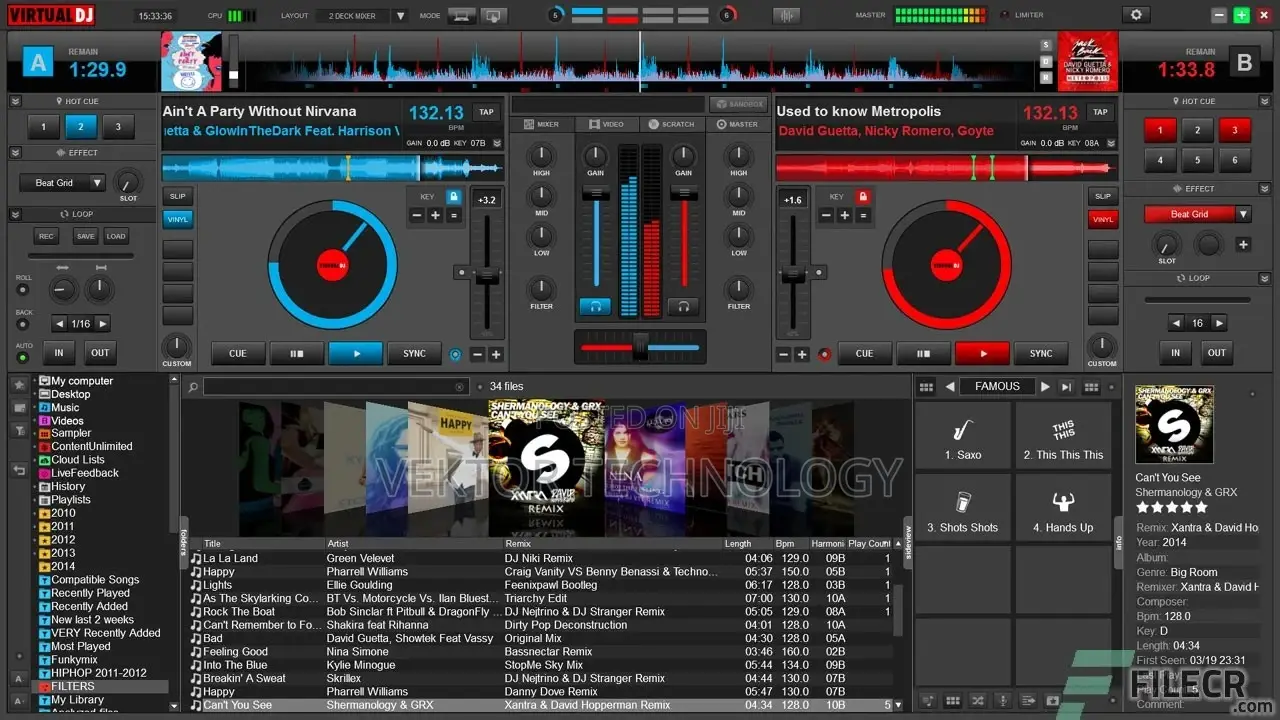Toggle deck A SLIP mode

coord(177,197)
